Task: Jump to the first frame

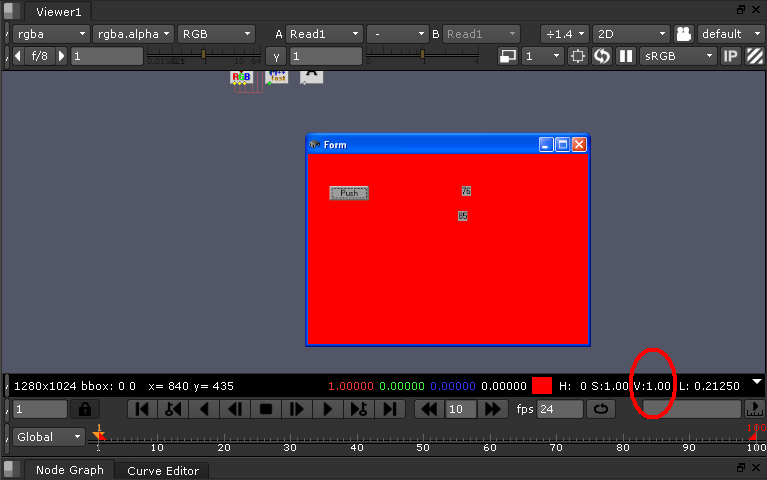Action: coord(142,409)
